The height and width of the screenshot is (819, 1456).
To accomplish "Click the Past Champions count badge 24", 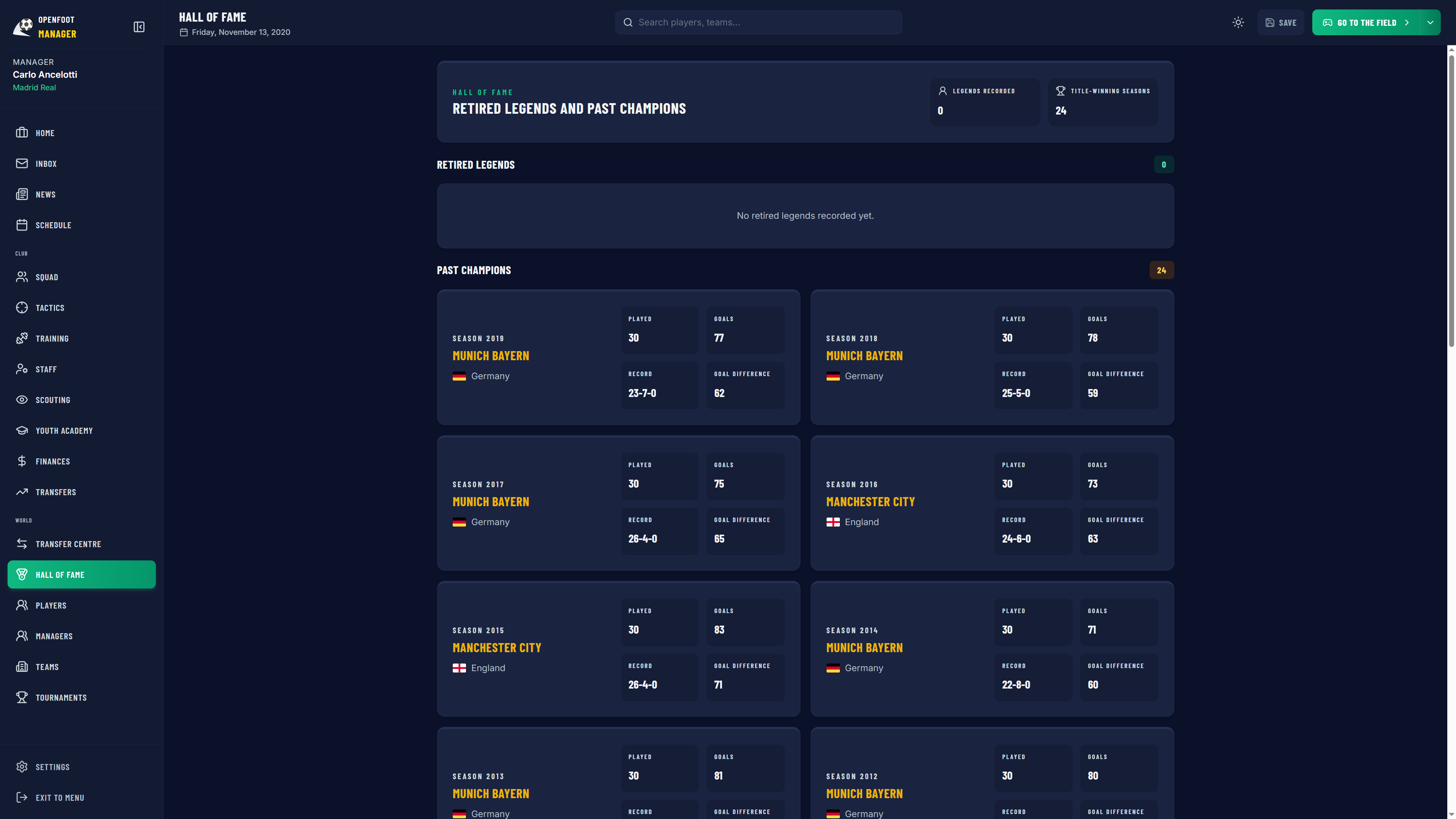I will click(1161, 270).
